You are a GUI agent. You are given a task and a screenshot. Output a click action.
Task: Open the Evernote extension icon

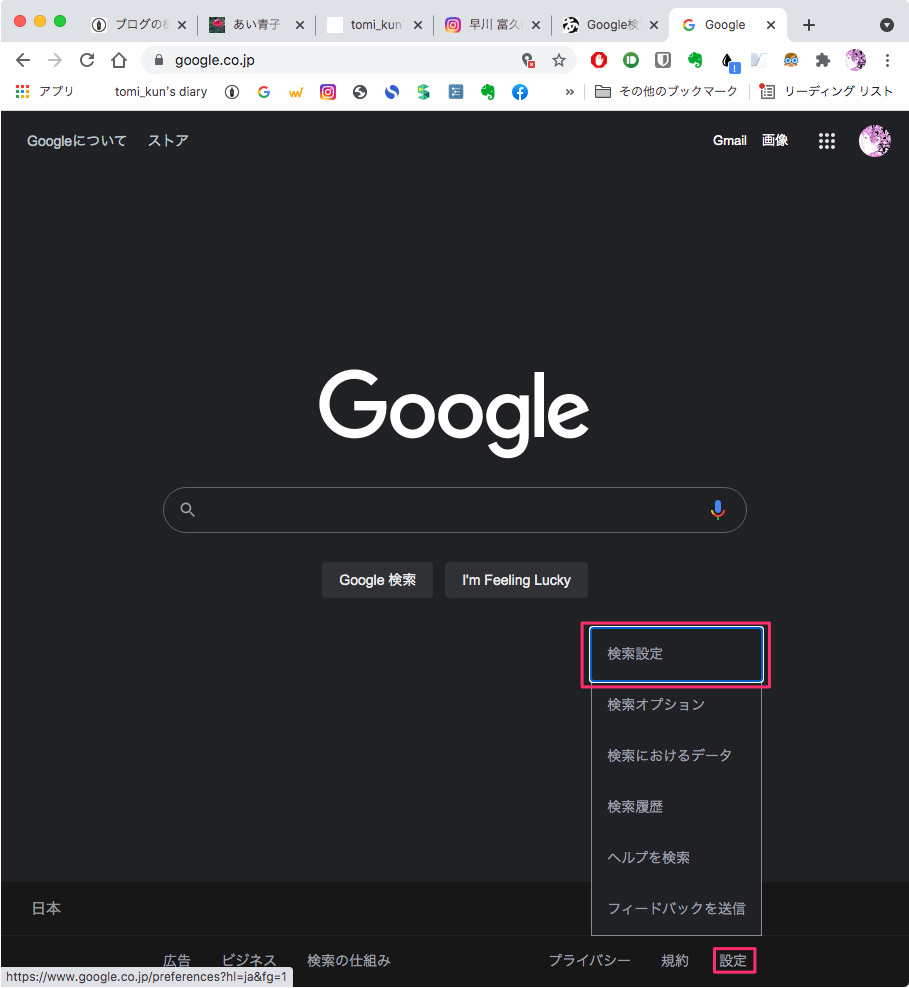[695, 60]
